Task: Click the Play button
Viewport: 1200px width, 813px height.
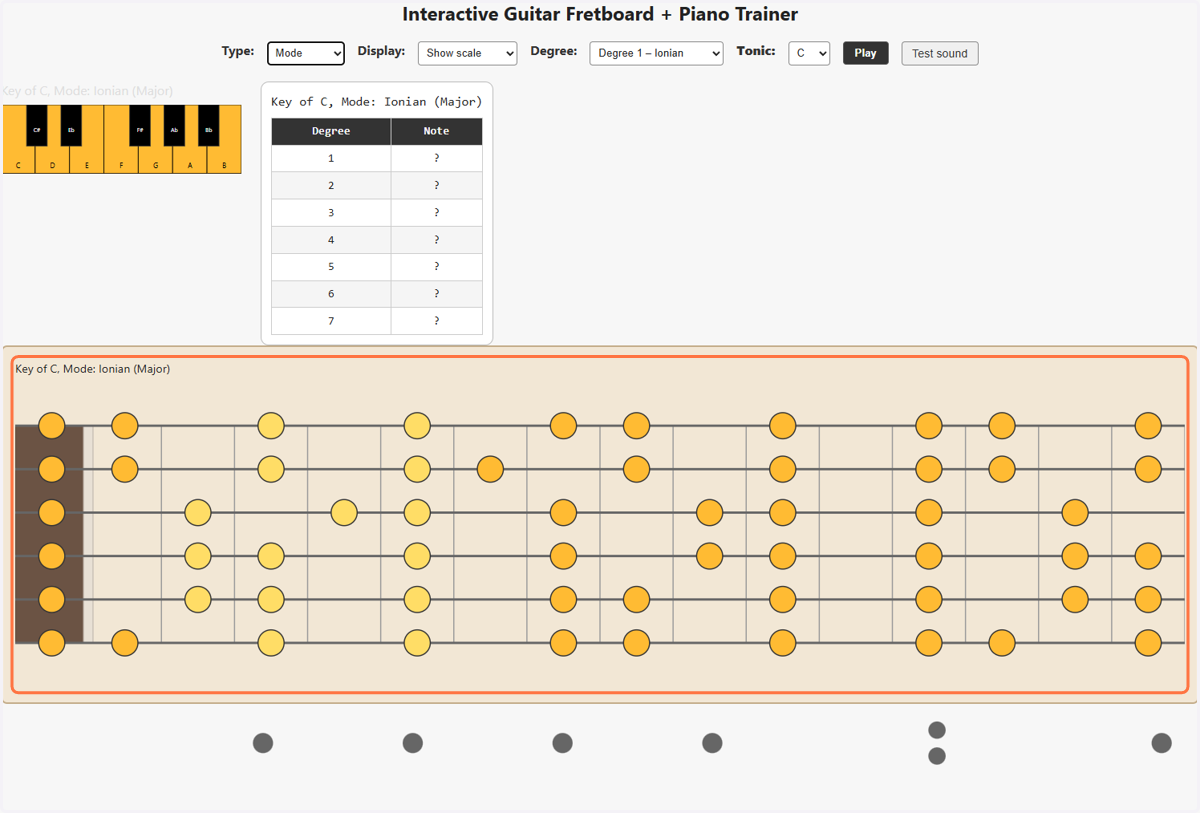Action: coord(865,53)
